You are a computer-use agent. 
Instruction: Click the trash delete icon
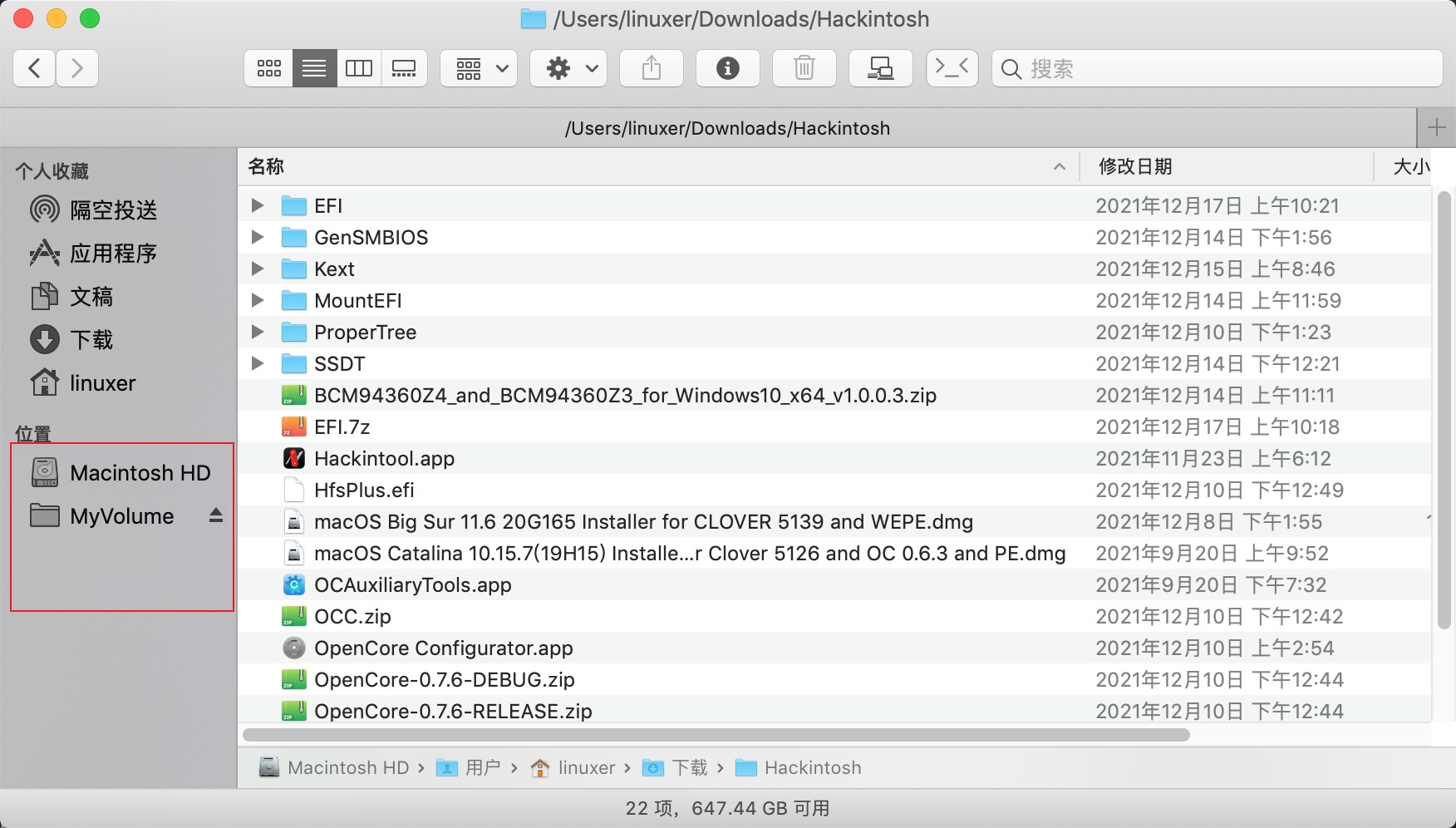[804, 68]
